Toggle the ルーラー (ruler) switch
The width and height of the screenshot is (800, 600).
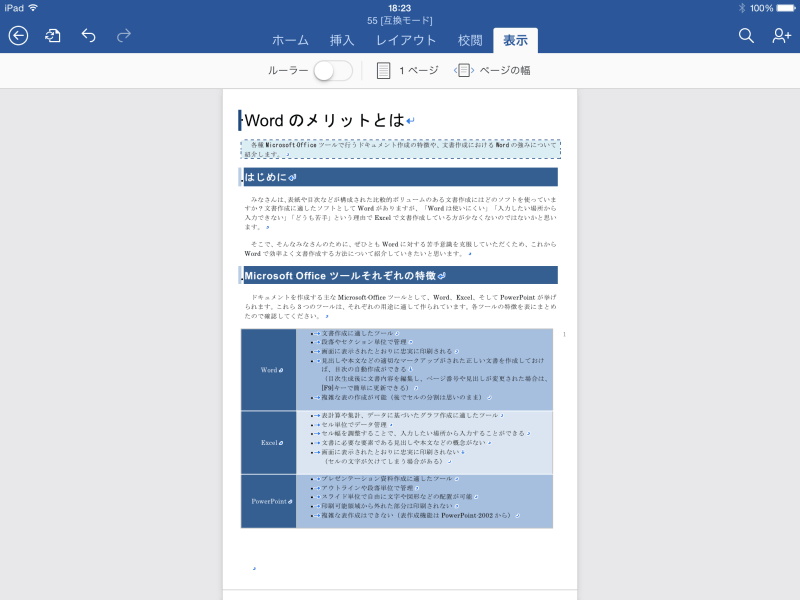tap(333, 70)
